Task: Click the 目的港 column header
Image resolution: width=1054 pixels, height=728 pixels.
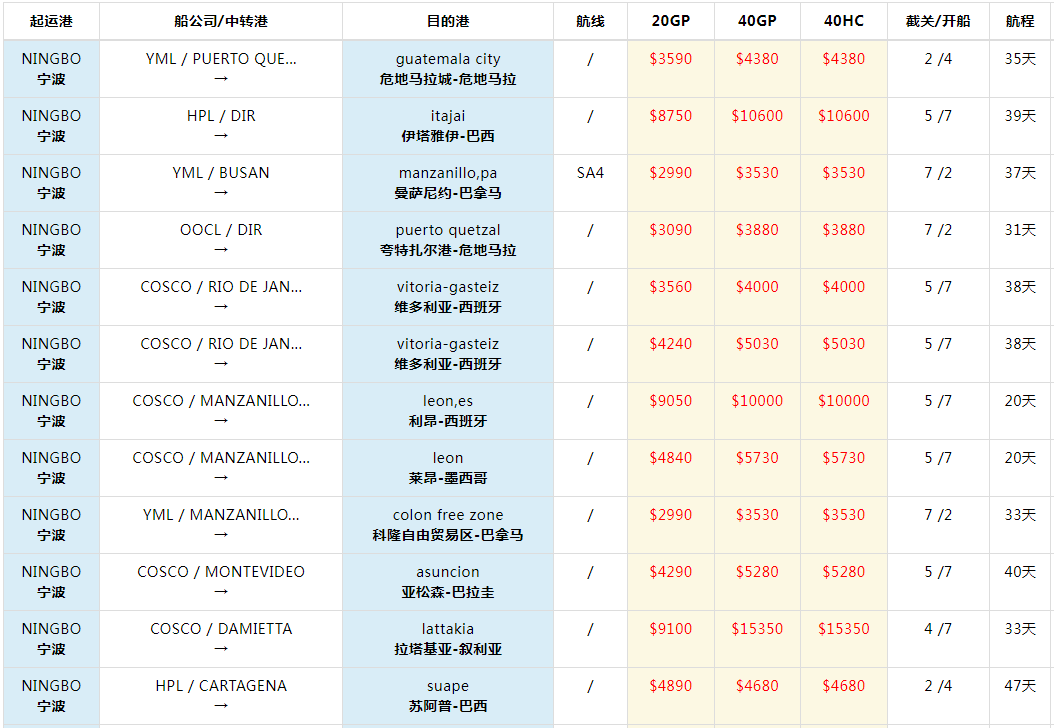Action: (x=447, y=21)
